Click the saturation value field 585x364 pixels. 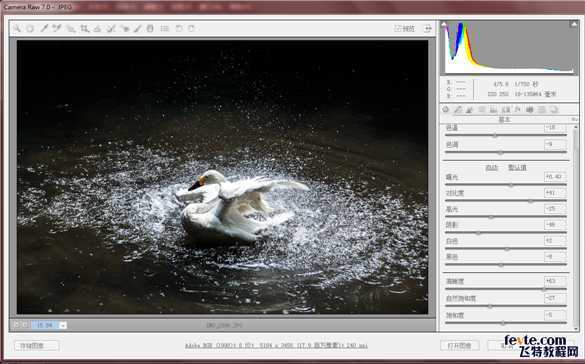[x=555, y=315]
